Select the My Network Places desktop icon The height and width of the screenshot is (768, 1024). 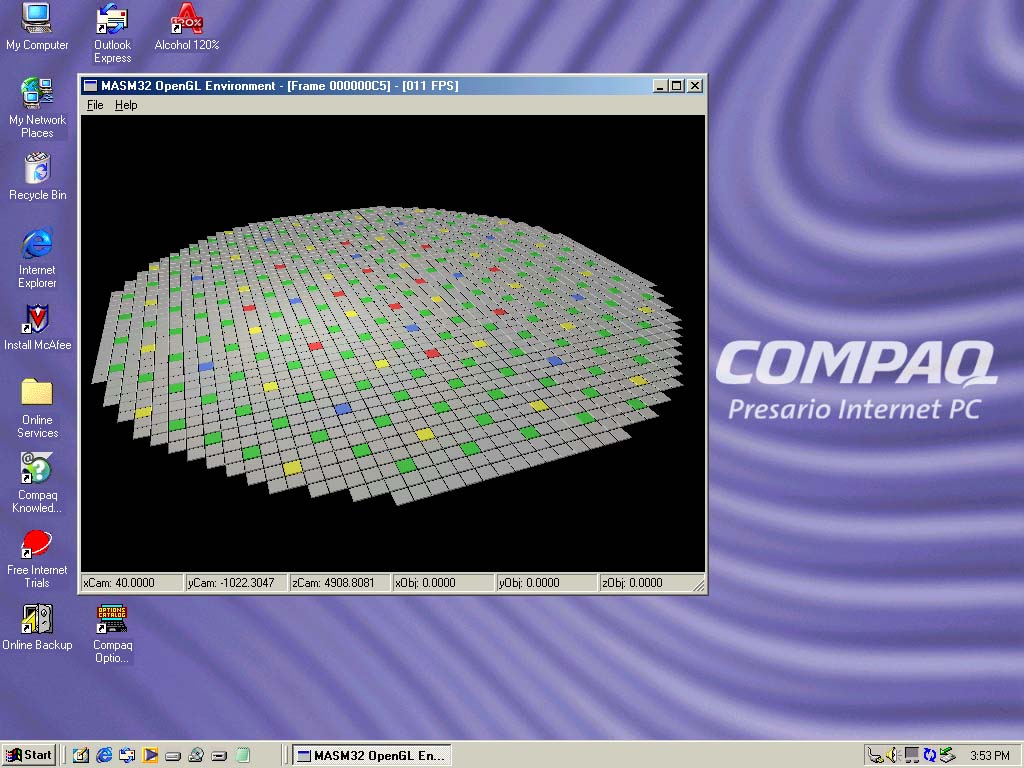[37, 108]
